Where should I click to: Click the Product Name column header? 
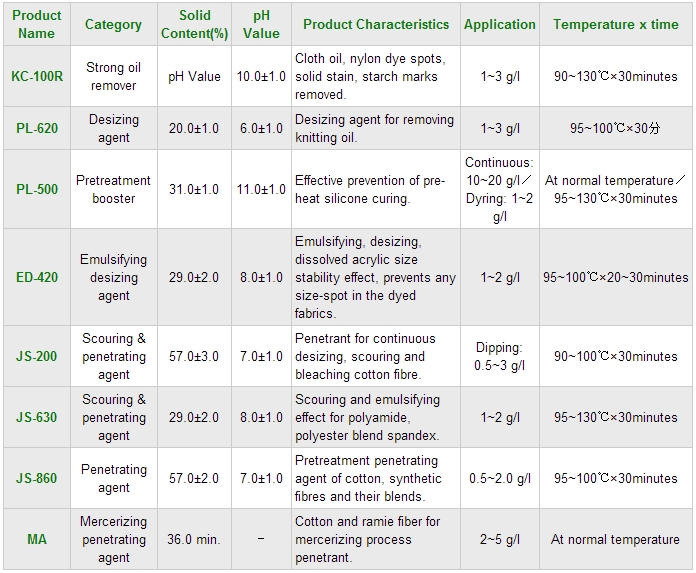[37, 24]
